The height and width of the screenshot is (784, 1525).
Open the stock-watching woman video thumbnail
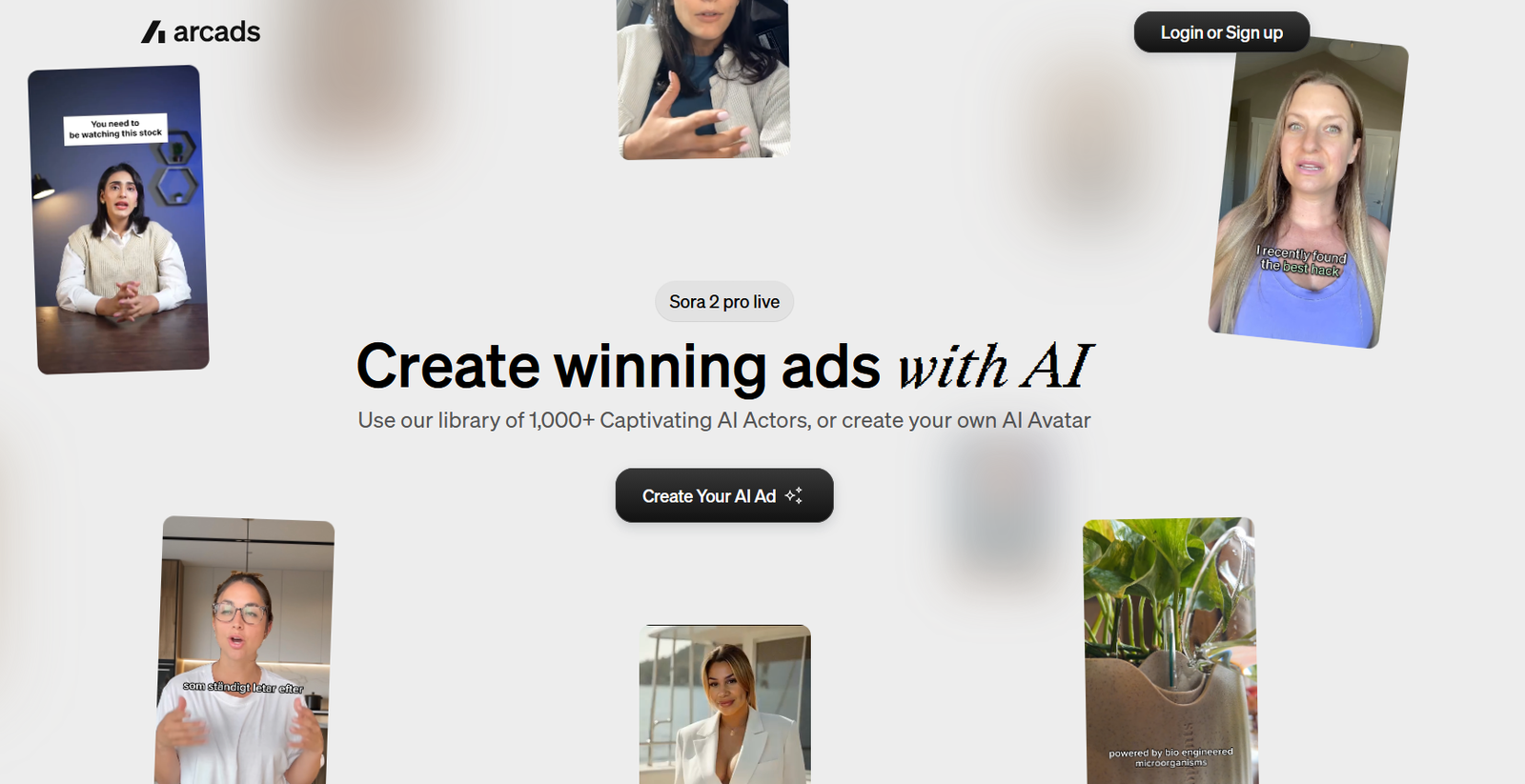click(118, 219)
